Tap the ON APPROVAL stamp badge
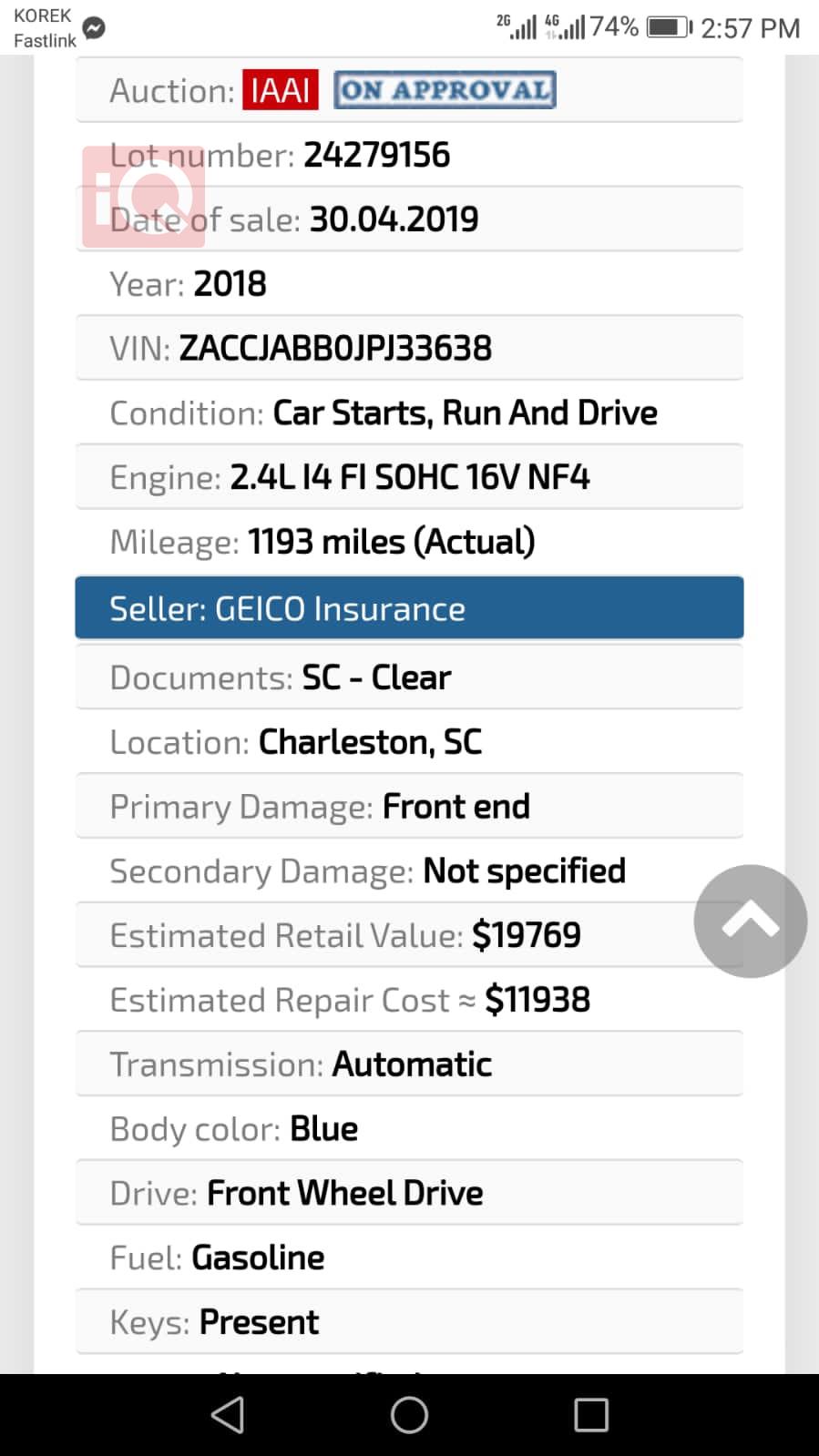 [x=445, y=89]
